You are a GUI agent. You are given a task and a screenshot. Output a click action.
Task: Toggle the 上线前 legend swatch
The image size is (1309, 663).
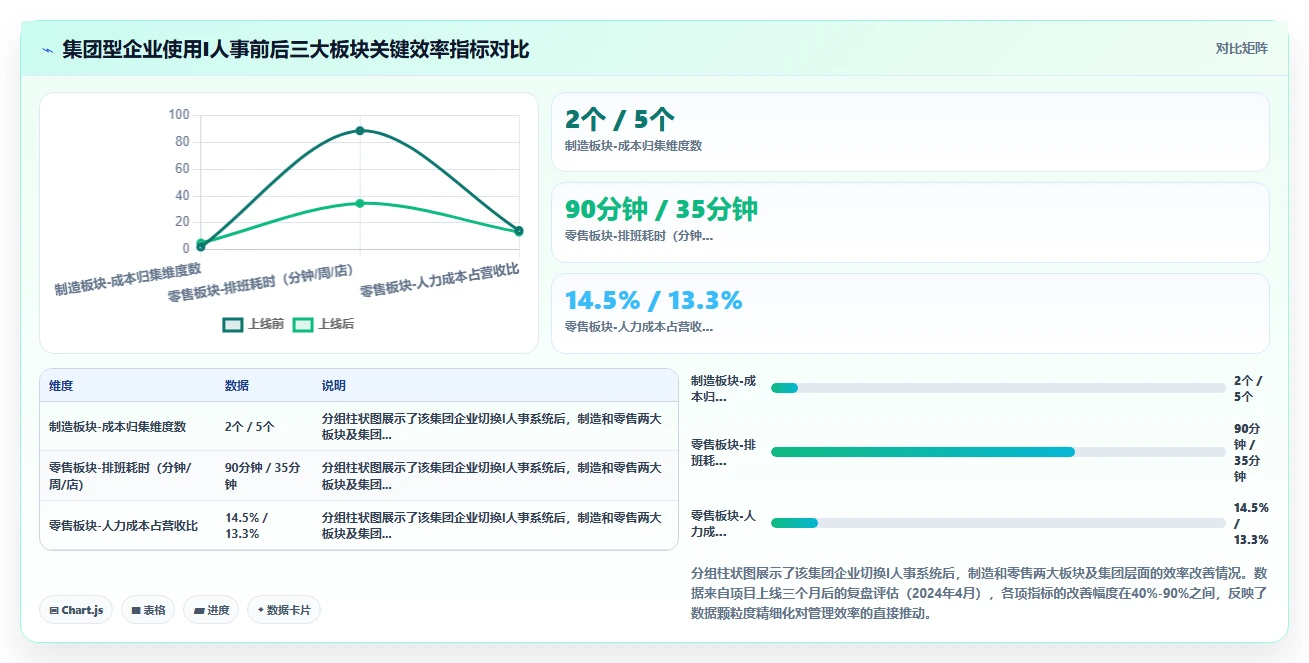[233, 324]
